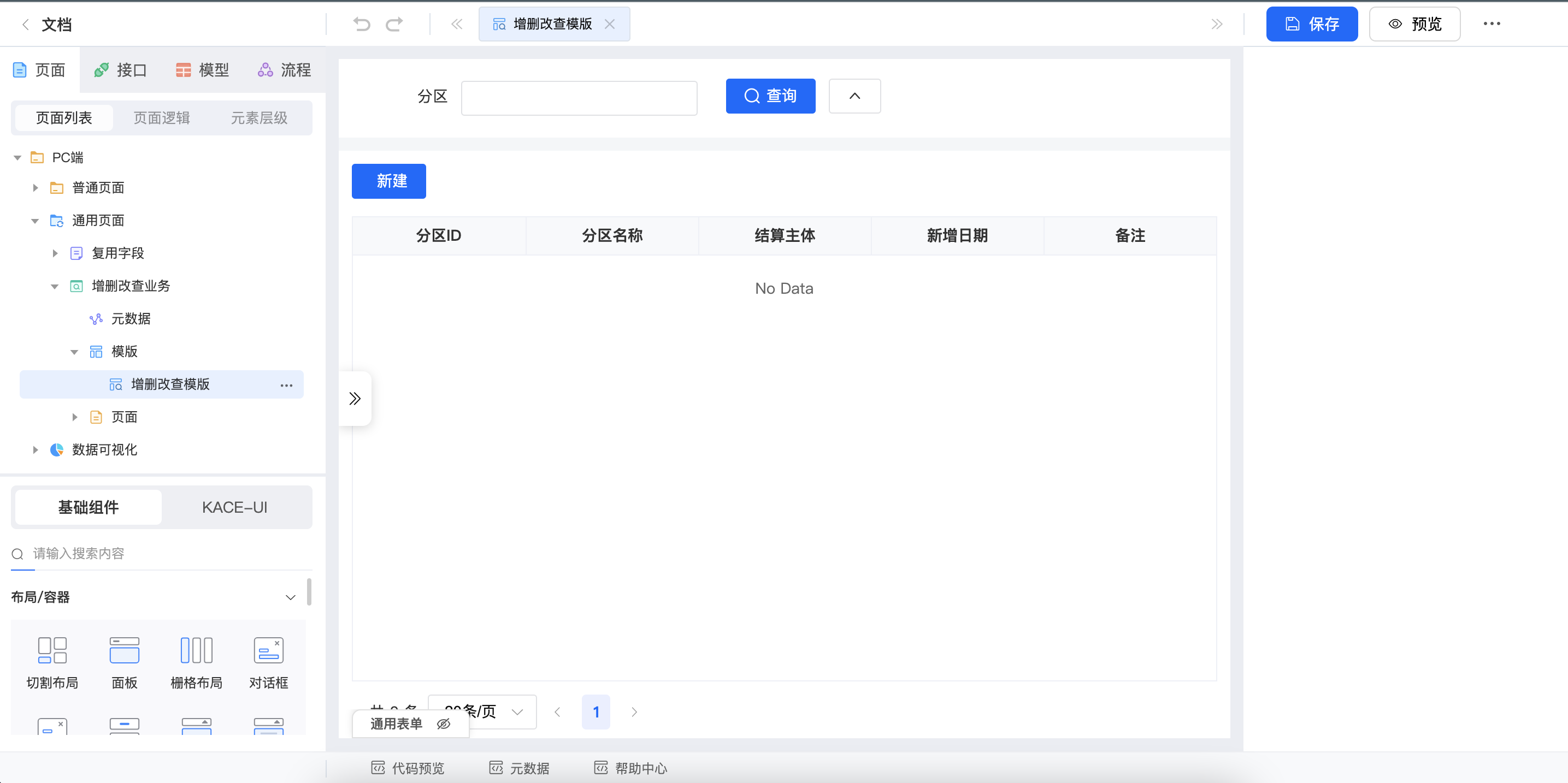
Task: Open 预览 preview mode
Action: [1414, 25]
